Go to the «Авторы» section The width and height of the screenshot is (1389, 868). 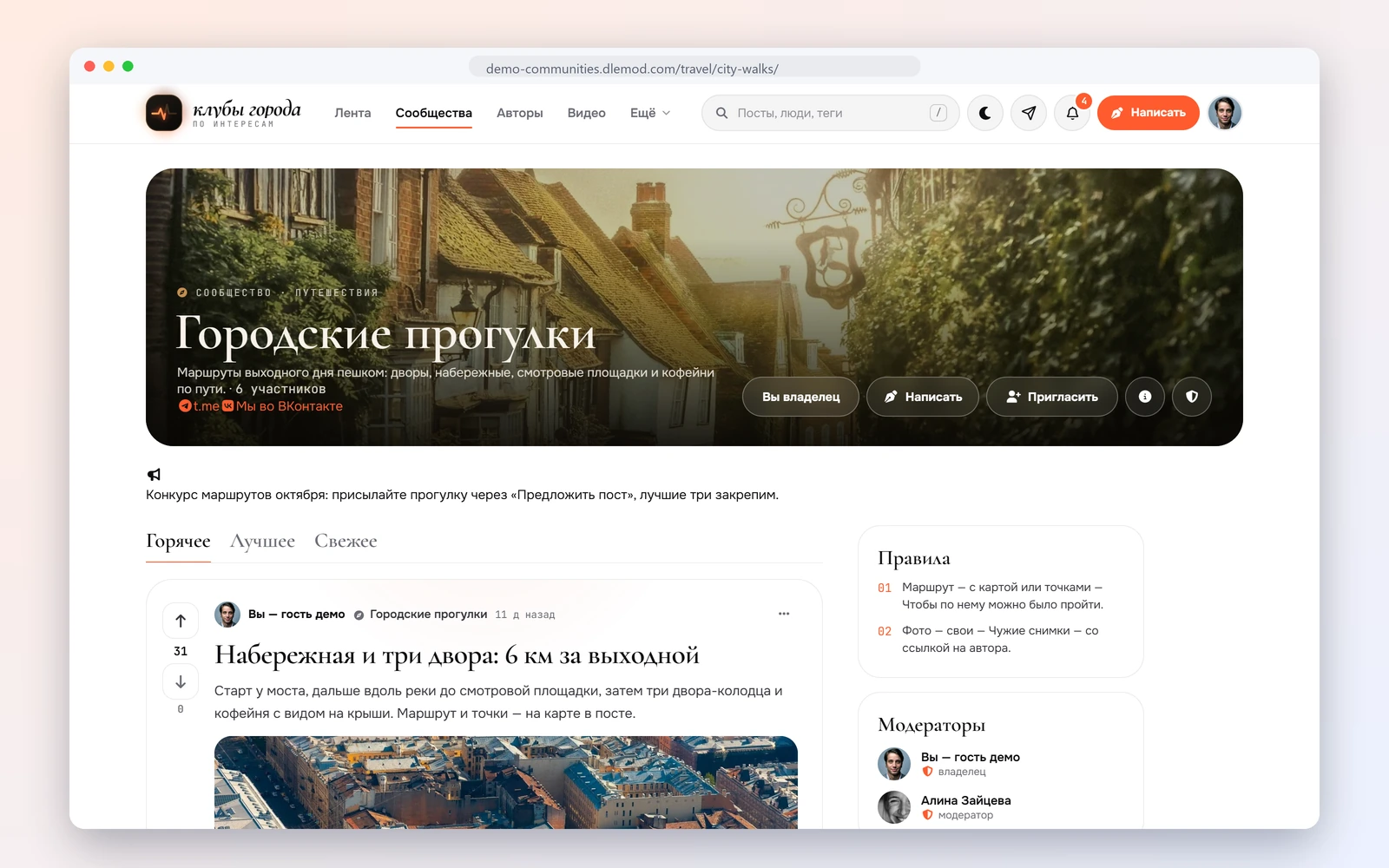point(520,113)
